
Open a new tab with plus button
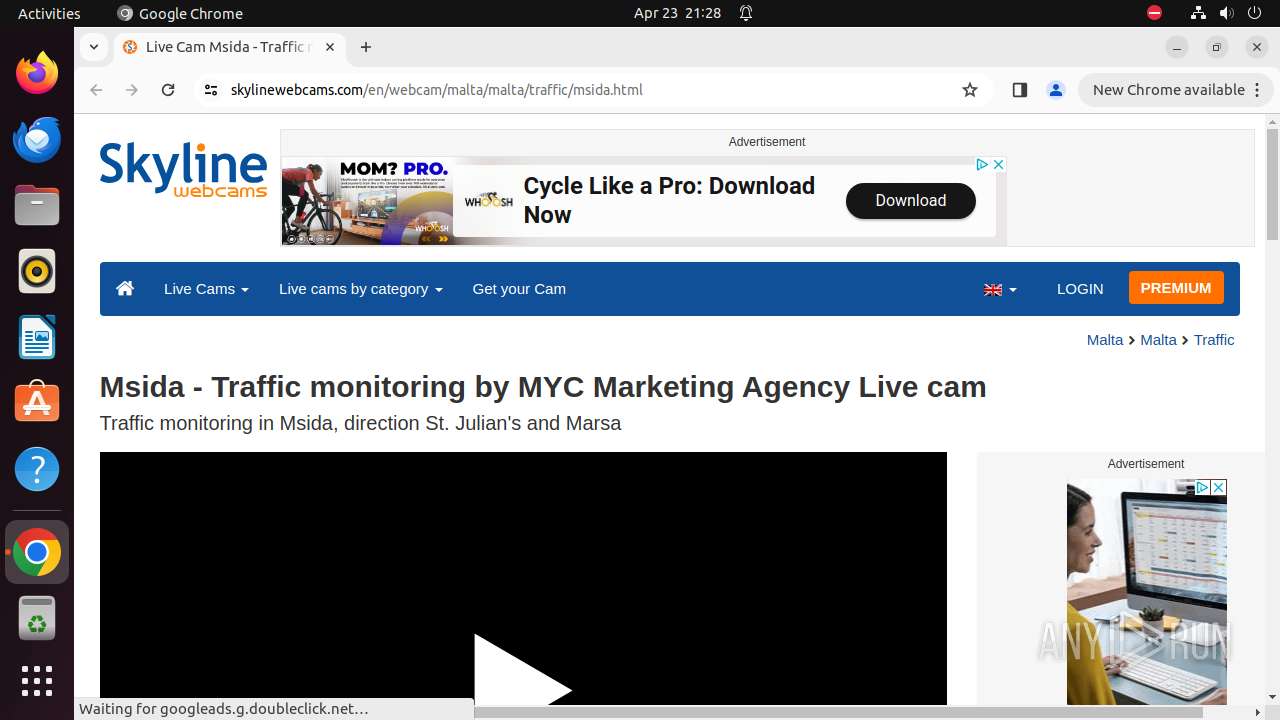click(366, 47)
